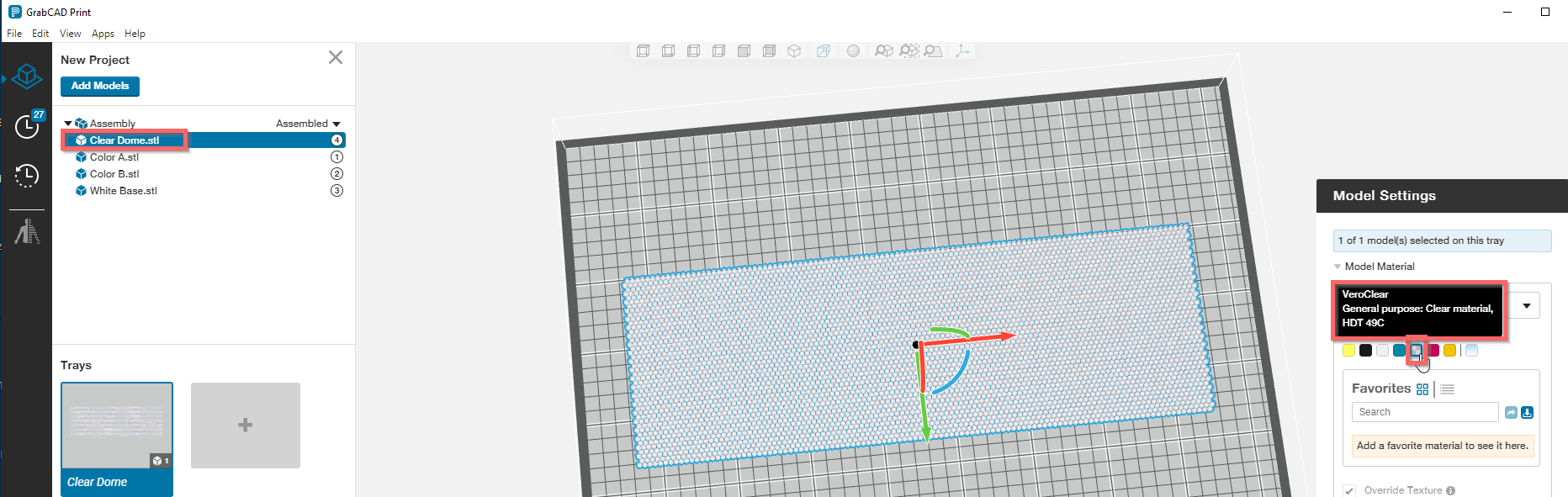Enable the blue wireframe view toggle
1568x497 pixels.
pos(823,51)
